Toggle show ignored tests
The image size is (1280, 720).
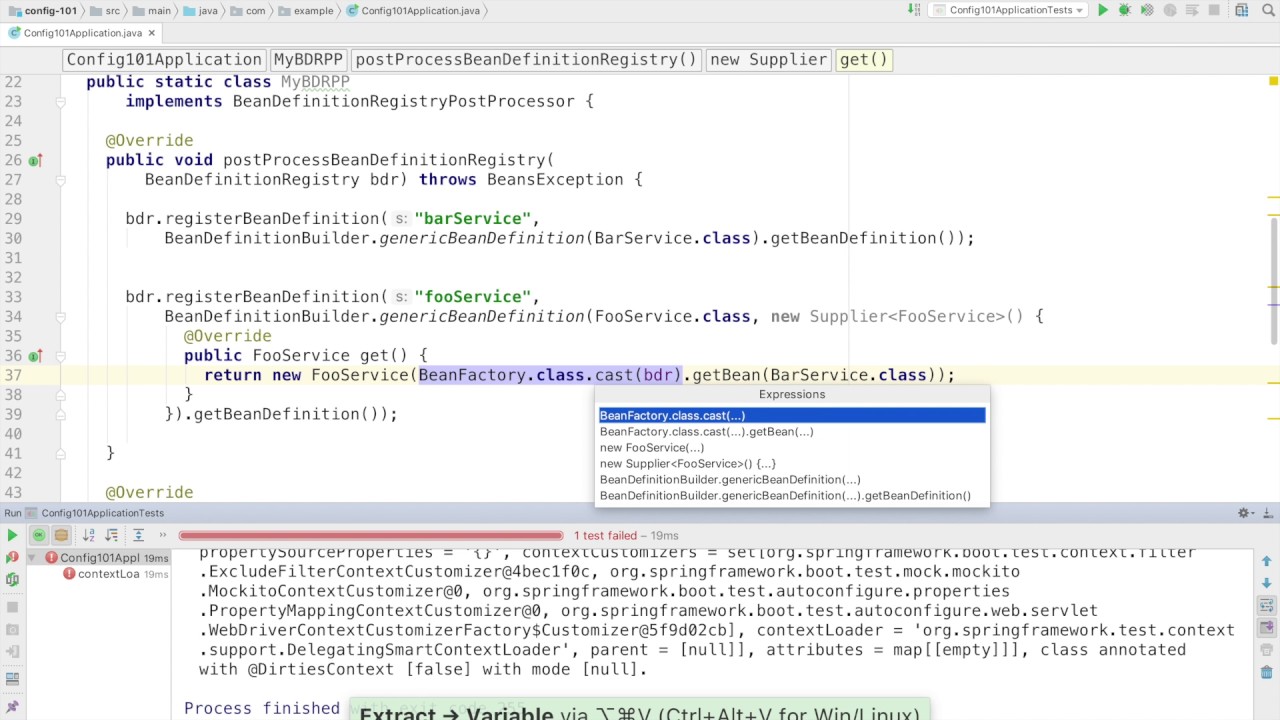point(61,535)
